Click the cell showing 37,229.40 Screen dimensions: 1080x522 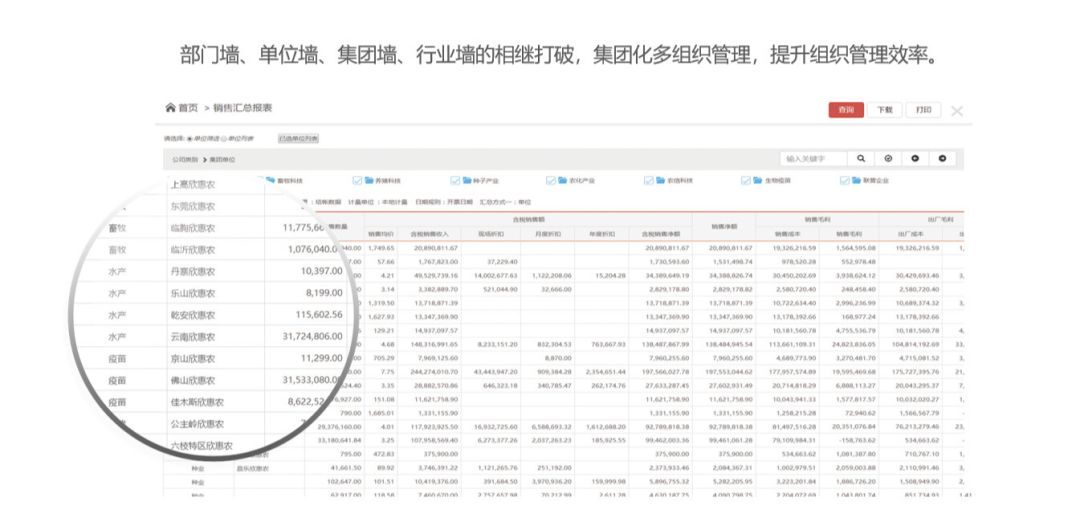502,262
